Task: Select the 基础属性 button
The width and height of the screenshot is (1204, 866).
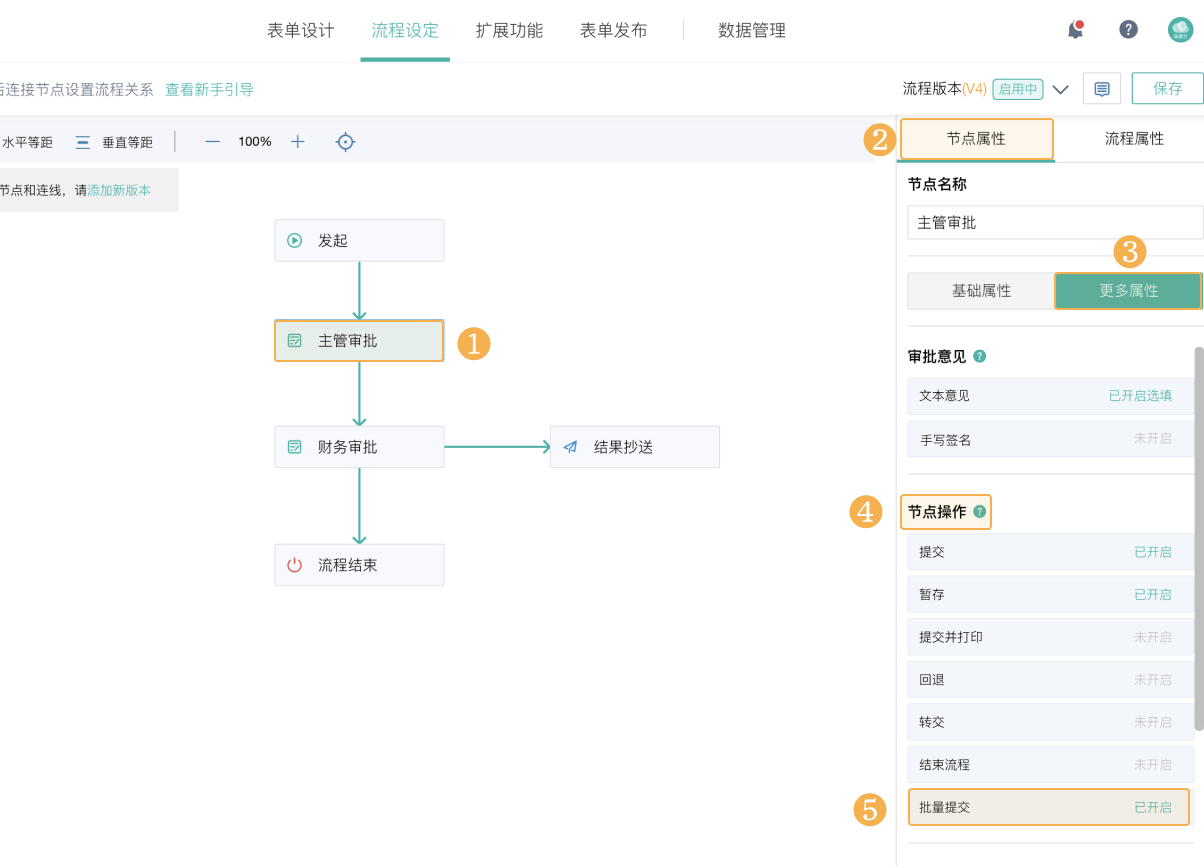Action: click(981, 291)
